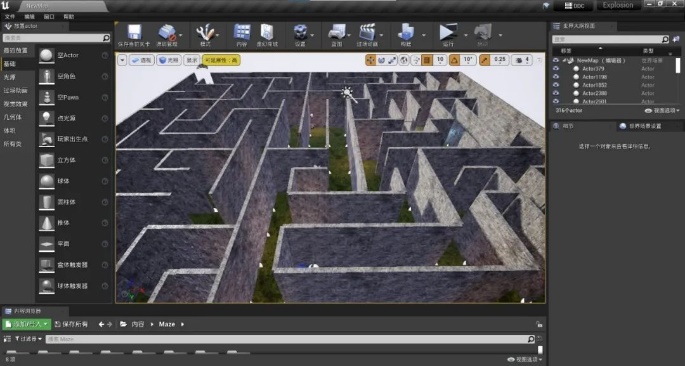Toggle orange grid snapping button
The width and height of the screenshot is (685, 366).
(427, 60)
